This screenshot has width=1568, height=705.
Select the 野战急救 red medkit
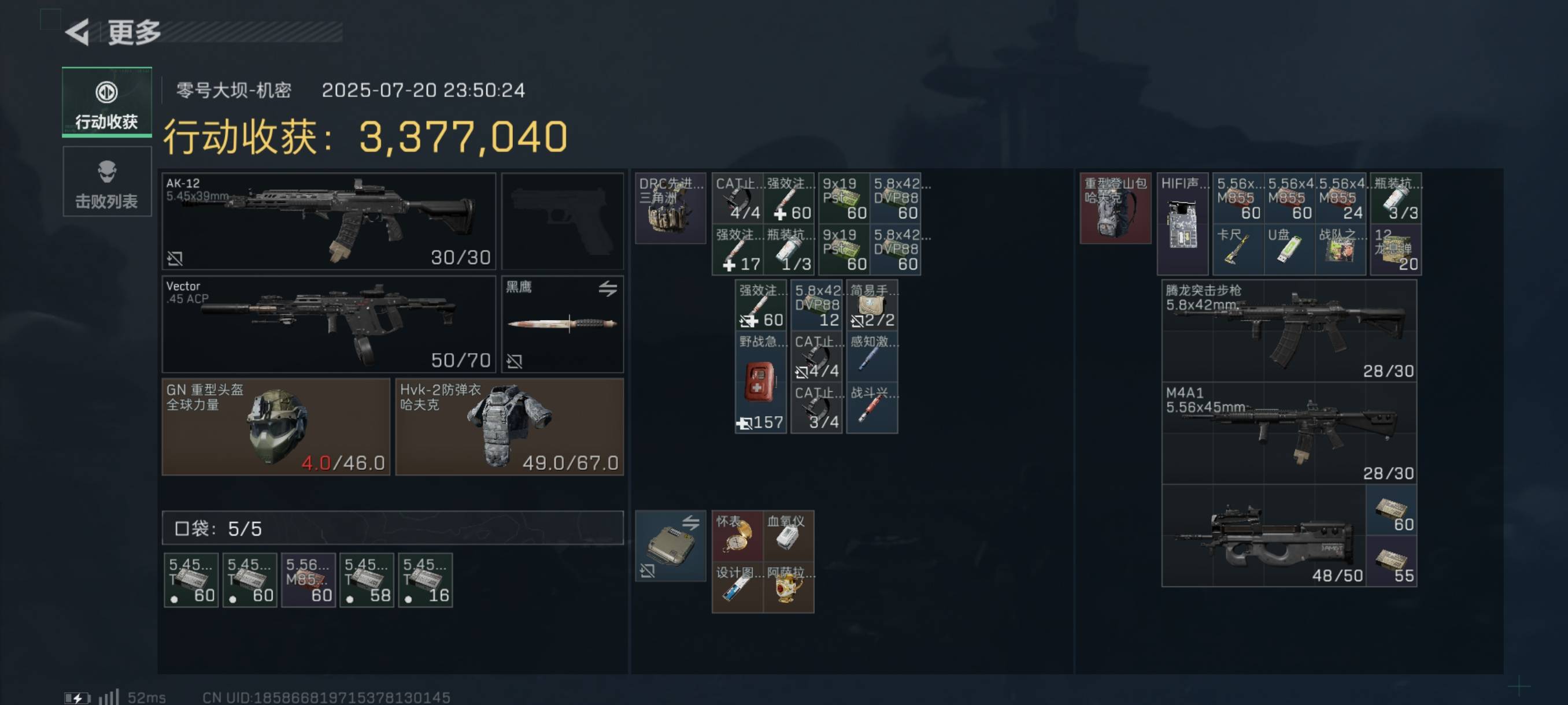(760, 382)
